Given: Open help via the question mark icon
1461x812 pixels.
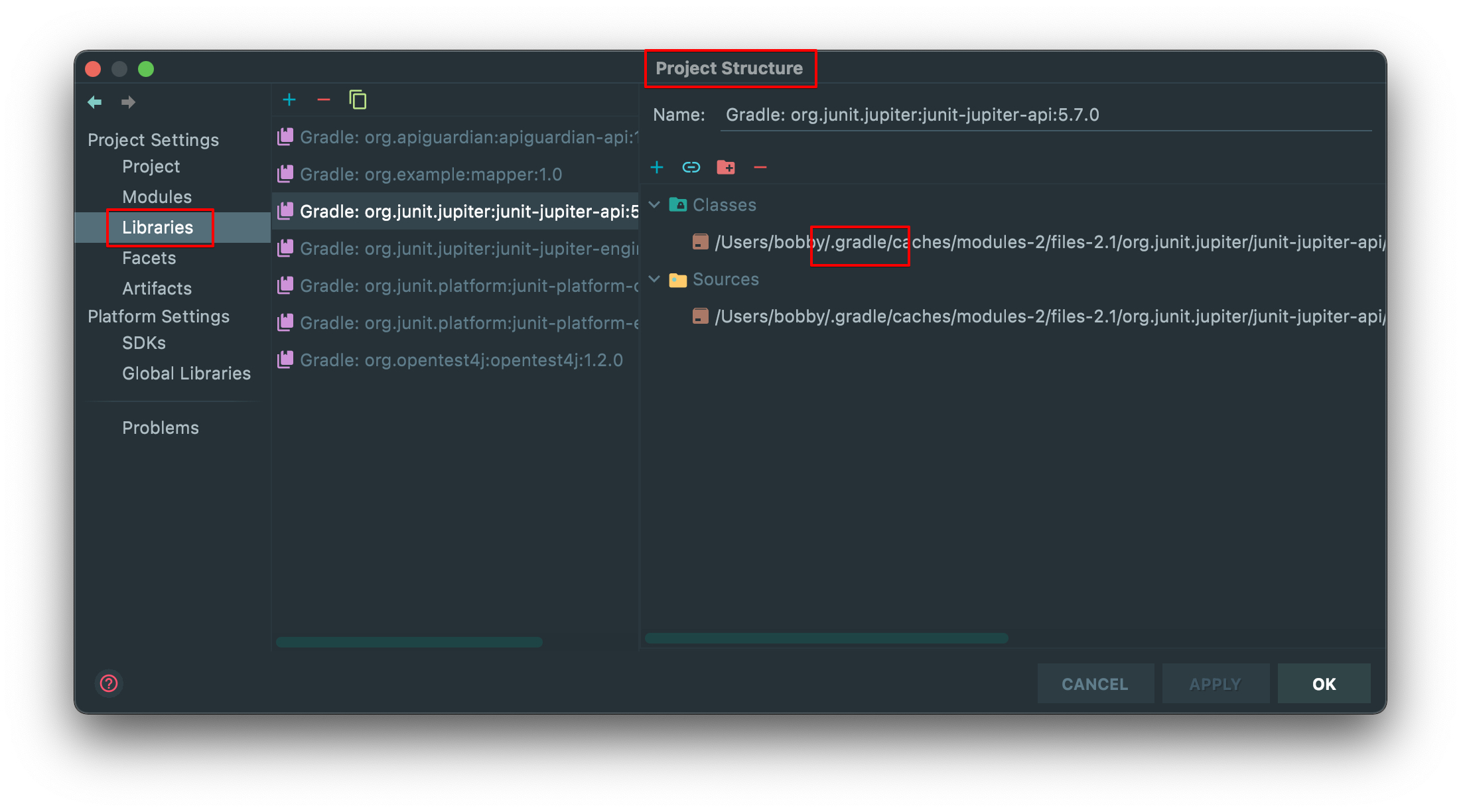Looking at the screenshot, I should pos(108,683).
